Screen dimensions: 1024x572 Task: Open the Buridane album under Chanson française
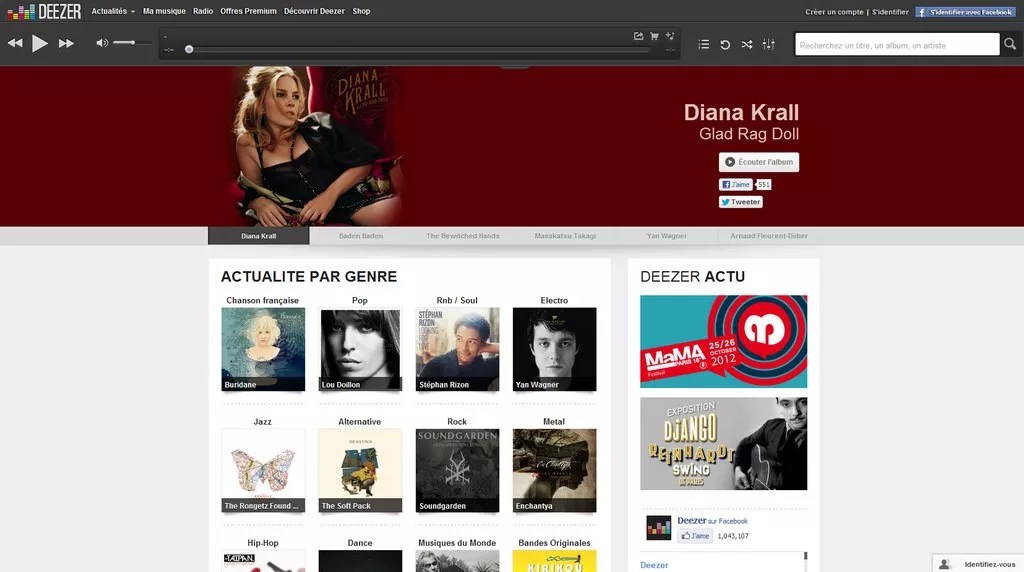pyautogui.click(x=263, y=349)
